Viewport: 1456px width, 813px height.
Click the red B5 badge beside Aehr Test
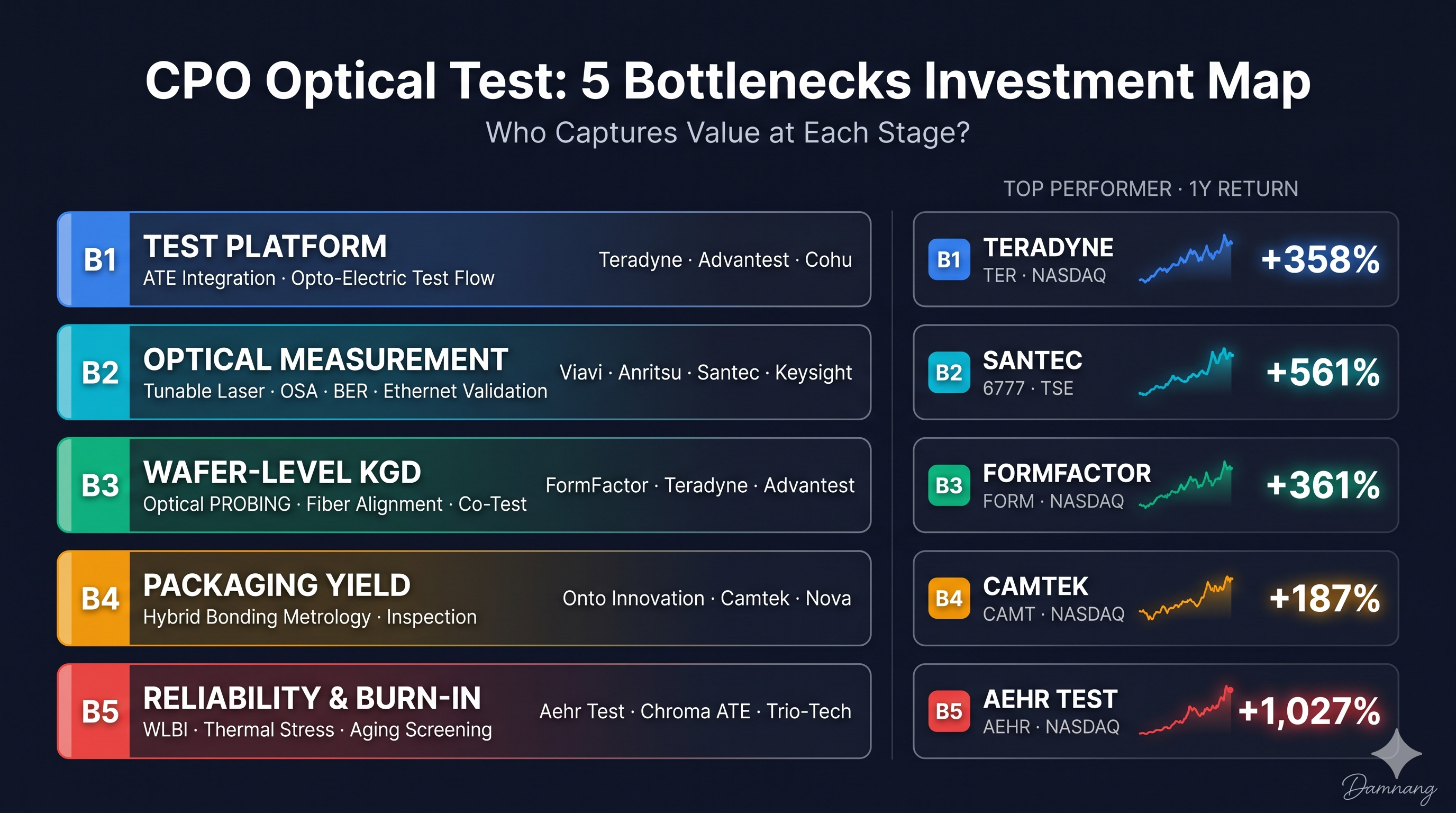coord(949,711)
